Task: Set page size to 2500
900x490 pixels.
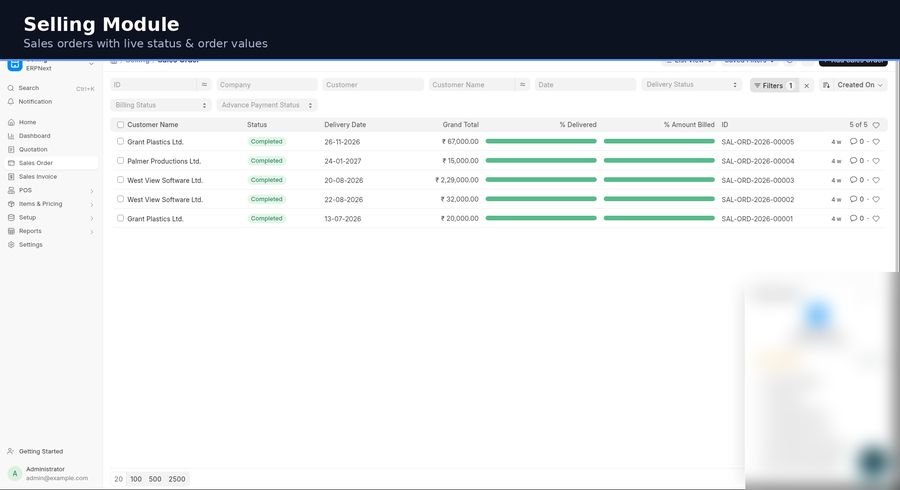Action: click(x=177, y=479)
